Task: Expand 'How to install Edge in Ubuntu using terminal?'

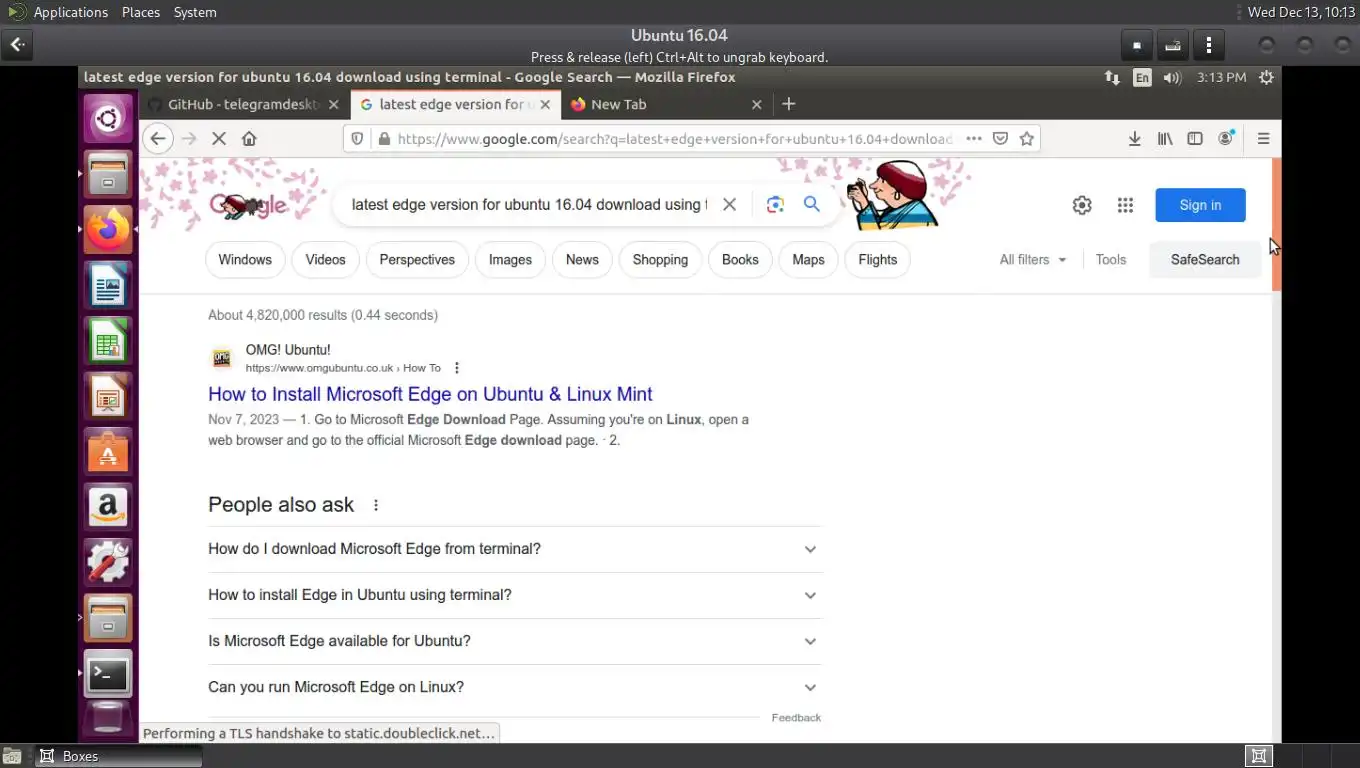Action: 514,595
